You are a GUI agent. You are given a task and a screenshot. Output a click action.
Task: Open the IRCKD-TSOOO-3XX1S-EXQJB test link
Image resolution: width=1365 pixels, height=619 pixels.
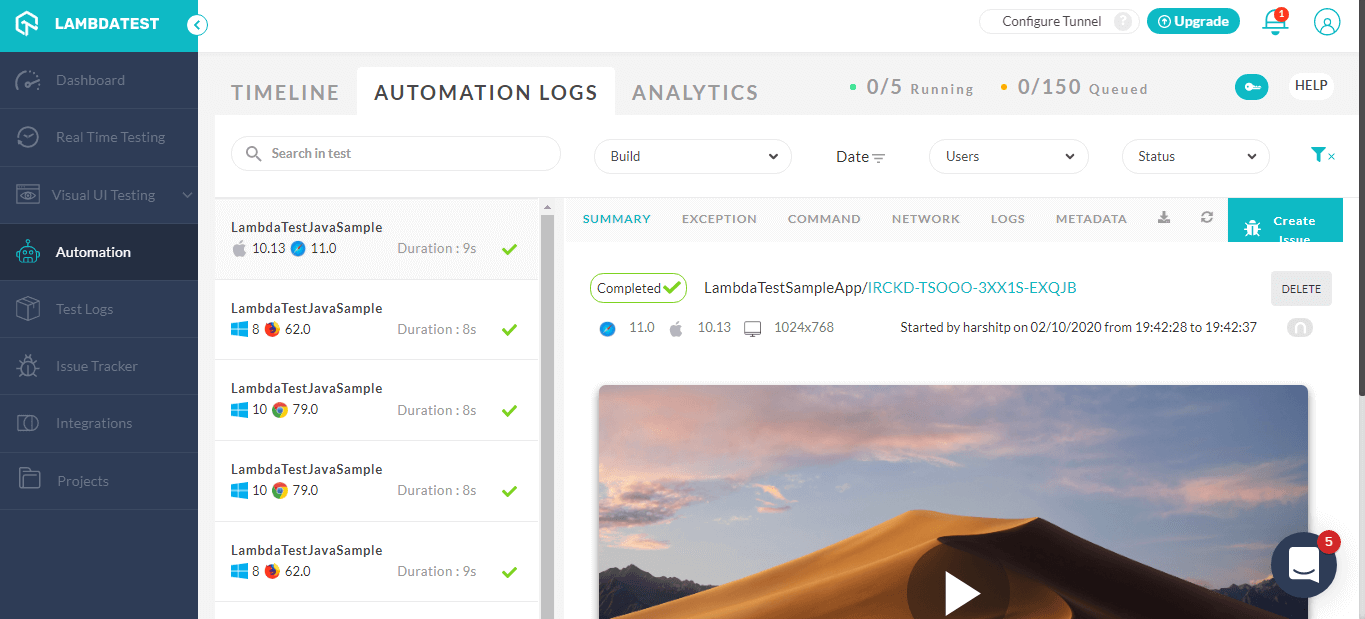click(971, 288)
